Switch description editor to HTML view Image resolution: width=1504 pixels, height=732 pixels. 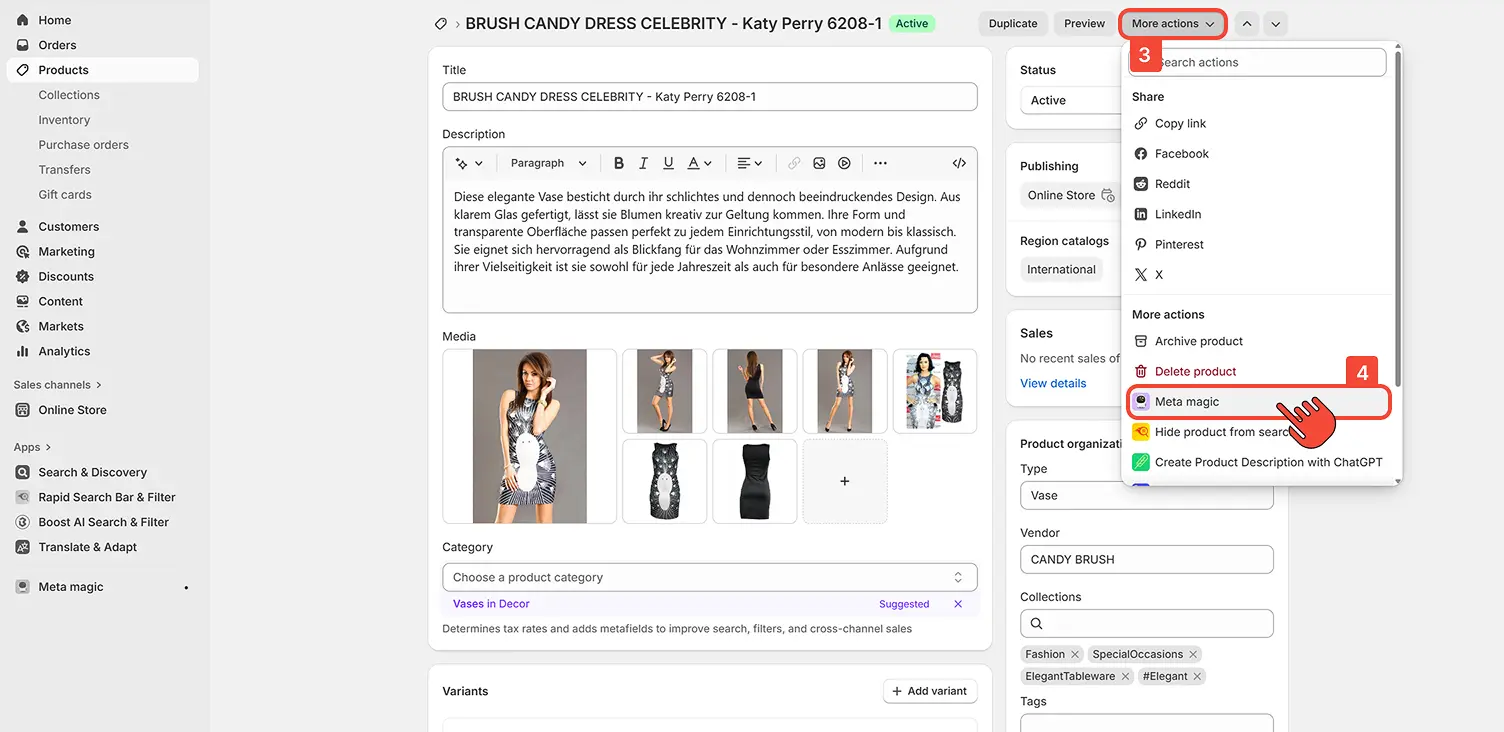pos(959,163)
